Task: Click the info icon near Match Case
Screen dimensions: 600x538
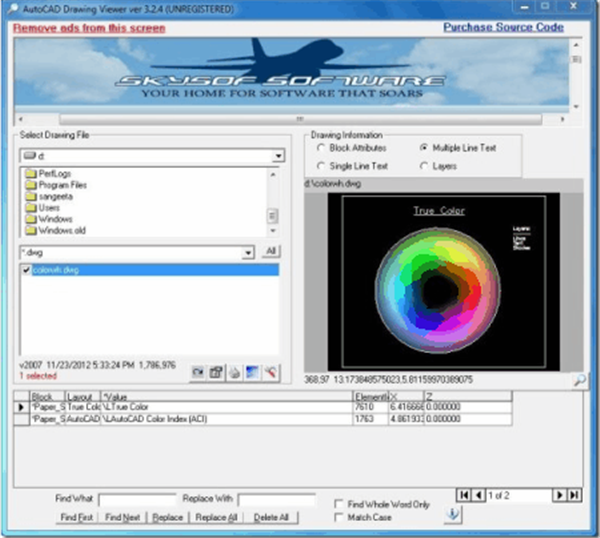Action: (453, 514)
